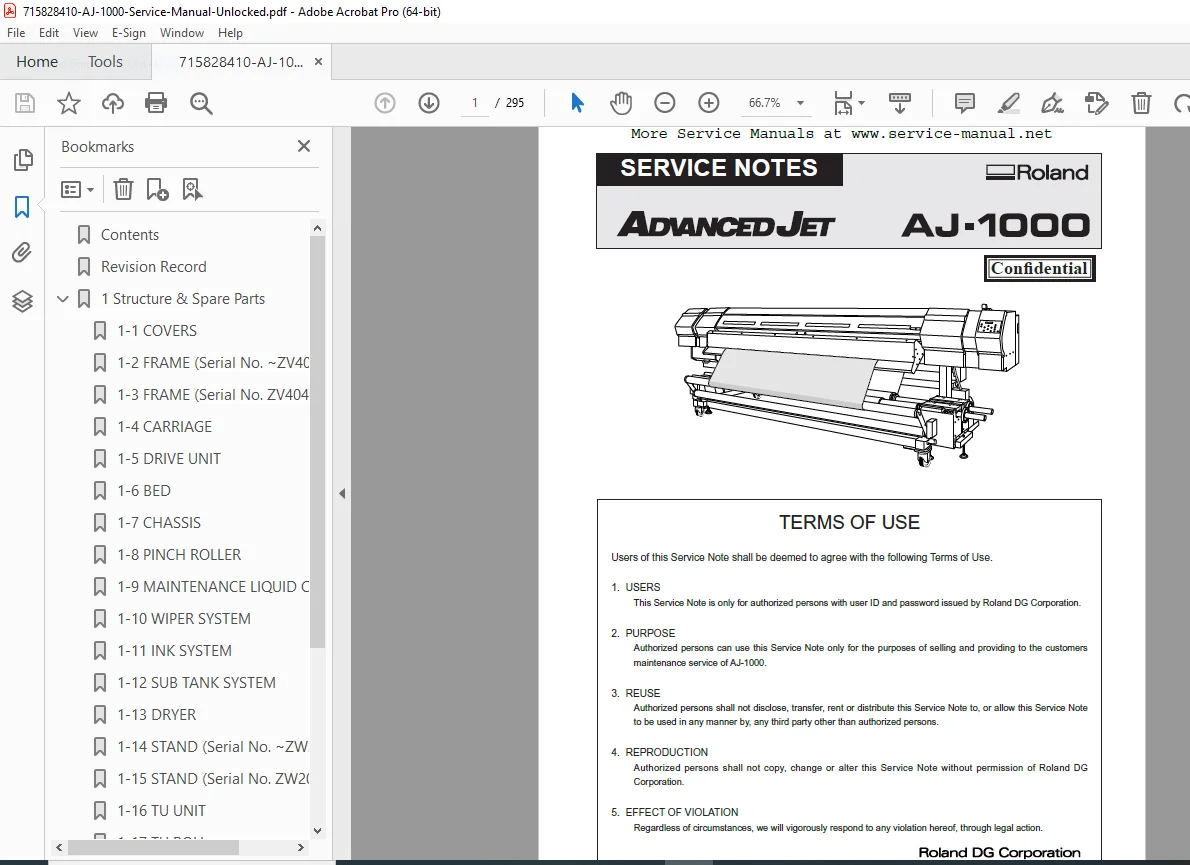Image resolution: width=1190 pixels, height=865 pixels.
Task: Click the upload to cloud icon
Action: coord(113,102)
